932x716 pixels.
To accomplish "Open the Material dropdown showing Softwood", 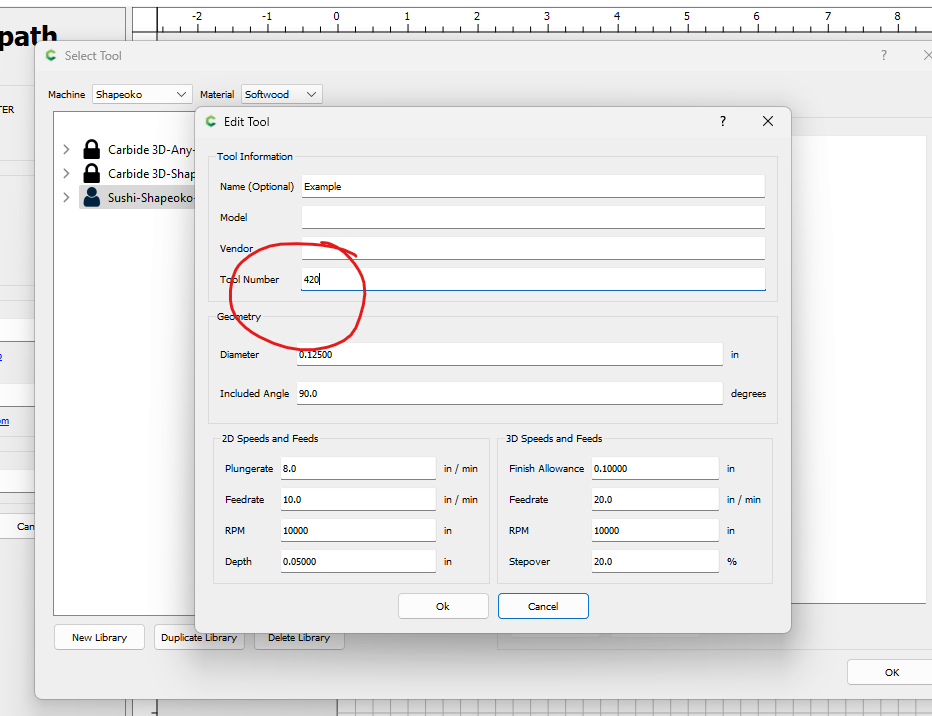I will click(281, 94).
